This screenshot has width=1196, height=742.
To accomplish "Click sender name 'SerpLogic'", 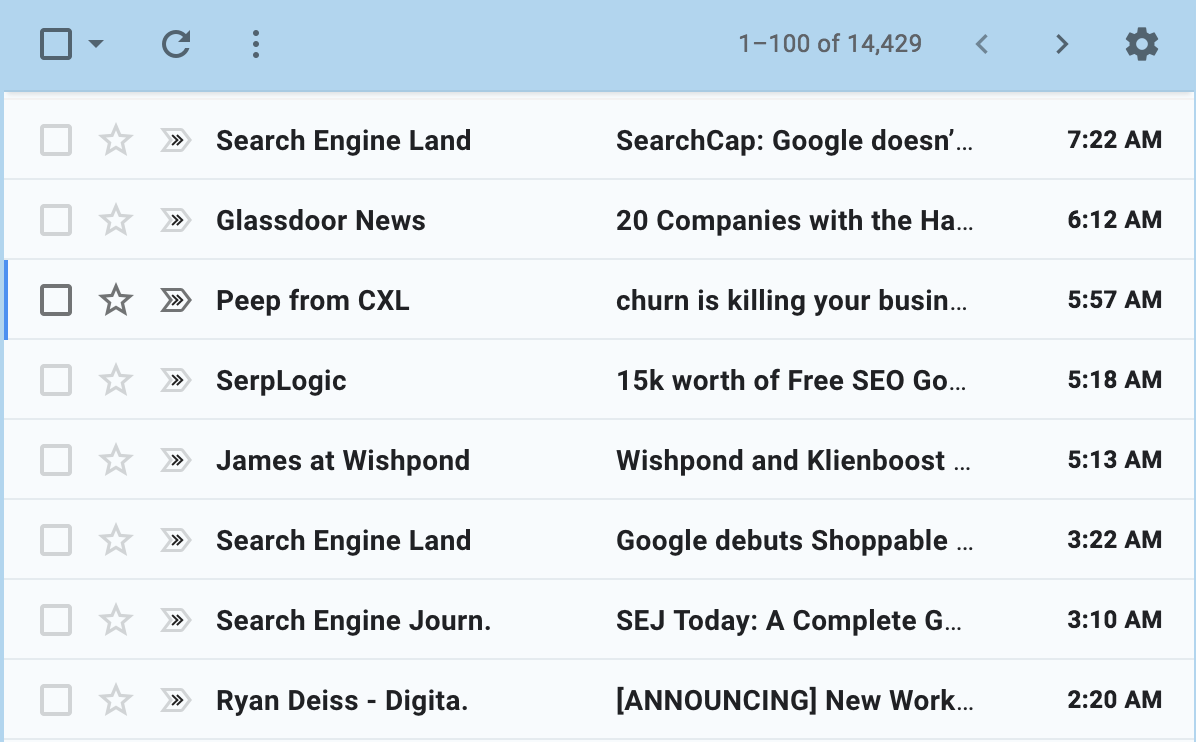I will [x=281, y=381].
